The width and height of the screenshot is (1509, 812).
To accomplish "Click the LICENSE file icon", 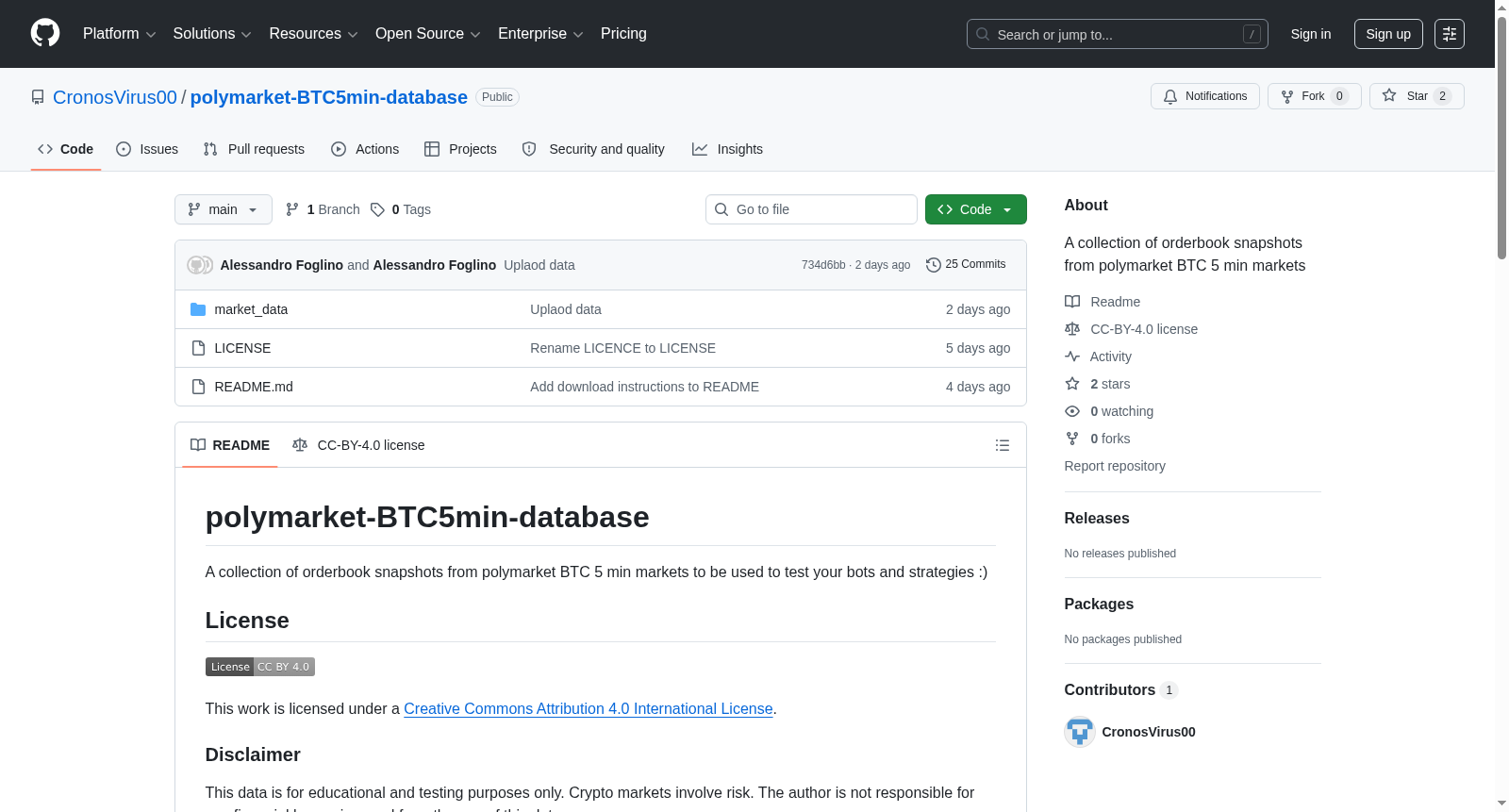I will (198, 348).
